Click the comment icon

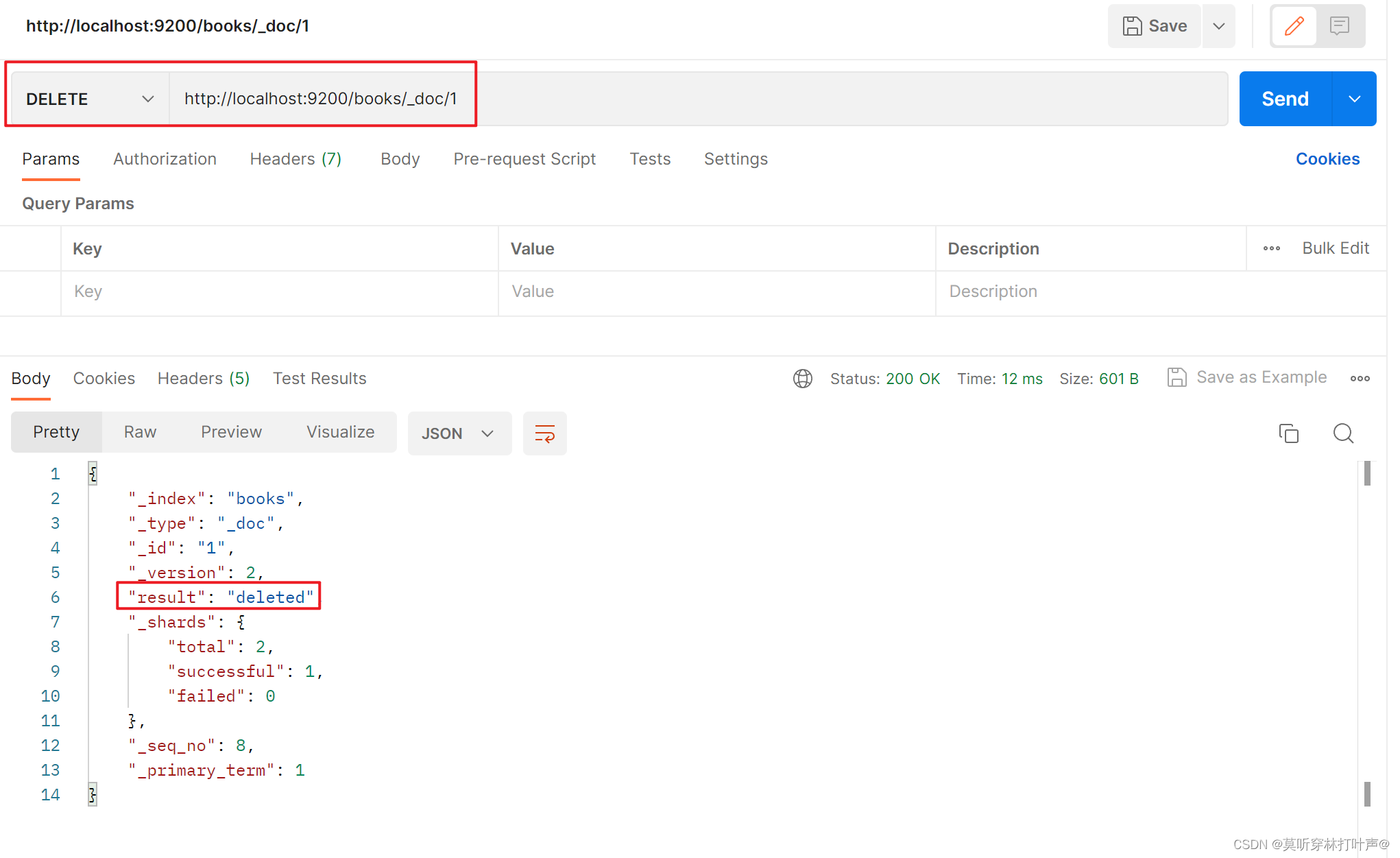pos(1340,28)
